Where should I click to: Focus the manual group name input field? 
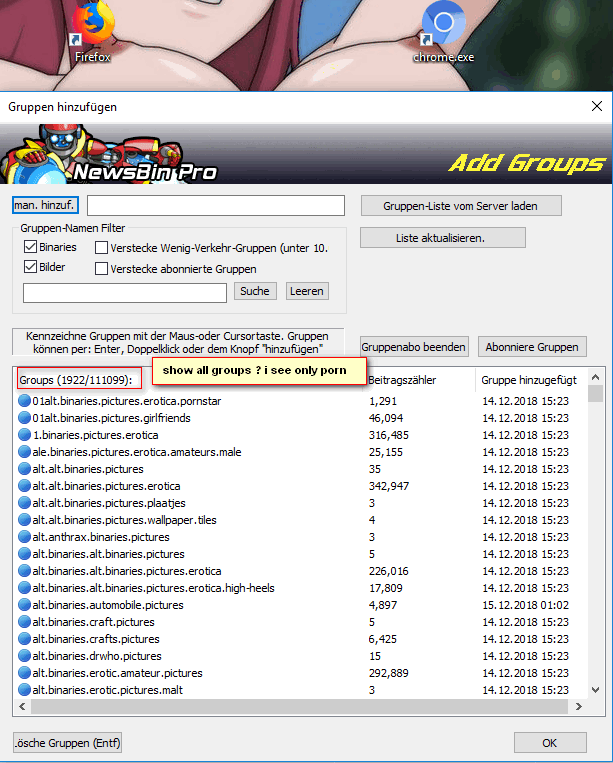[x=216, y=205]
